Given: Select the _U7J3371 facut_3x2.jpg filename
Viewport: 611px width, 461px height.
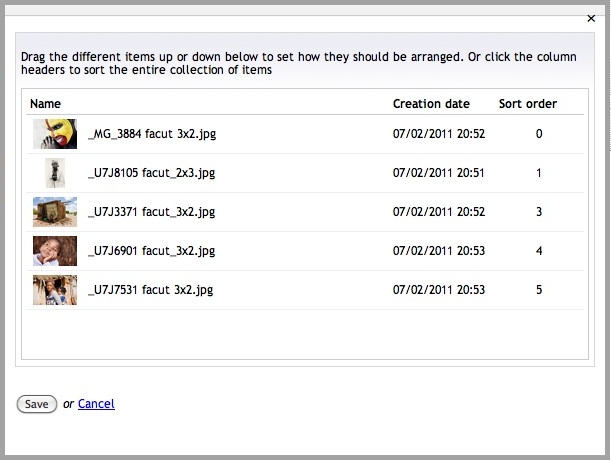Looking at the screenshot, I should tap(152, 212).
